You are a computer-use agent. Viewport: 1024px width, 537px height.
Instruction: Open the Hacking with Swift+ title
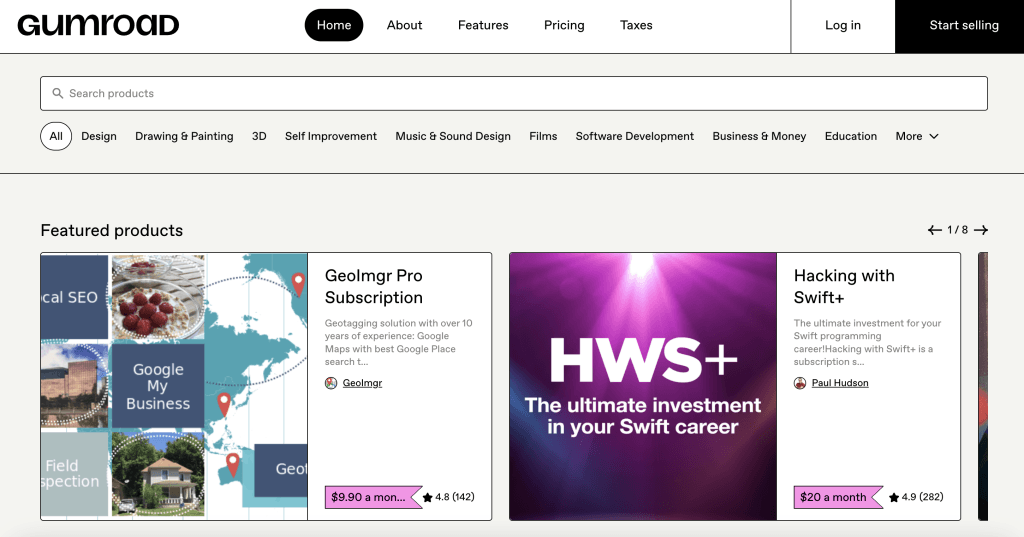click(x=844, y=286)
